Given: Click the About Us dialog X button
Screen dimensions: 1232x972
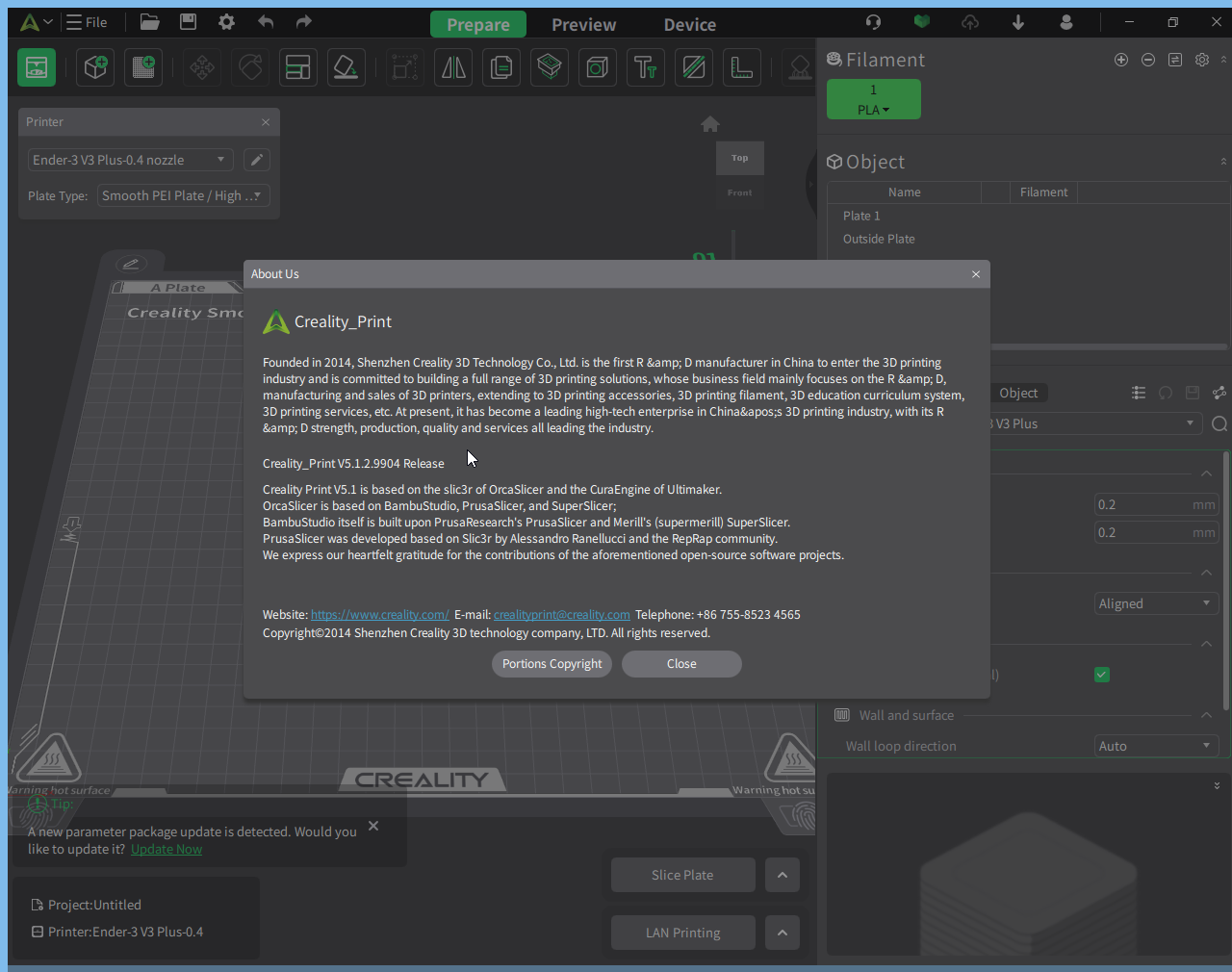Looking at the screenshot, I should pos(976,274).
